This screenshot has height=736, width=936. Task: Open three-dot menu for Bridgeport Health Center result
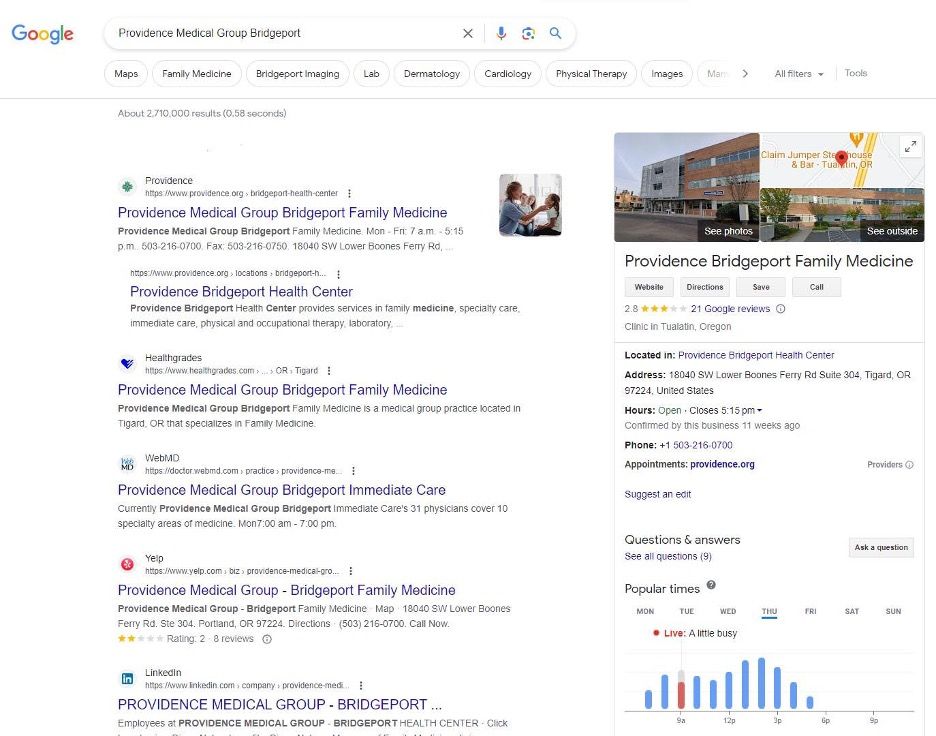pyautogui.click(x=338, y=274)
